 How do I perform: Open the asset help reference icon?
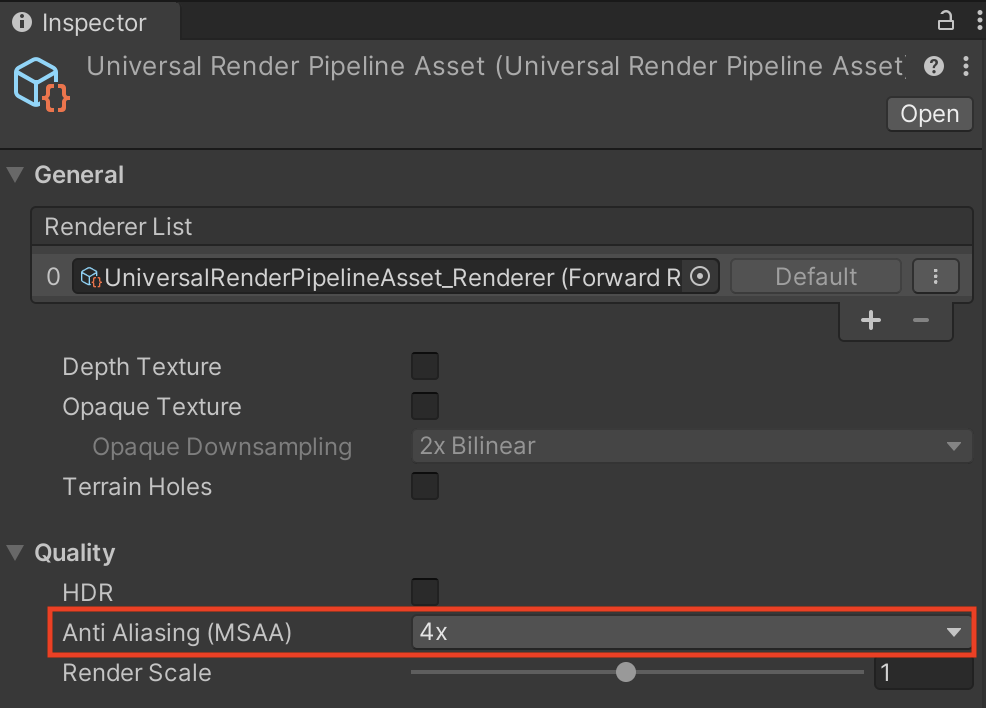click(934, 67)
